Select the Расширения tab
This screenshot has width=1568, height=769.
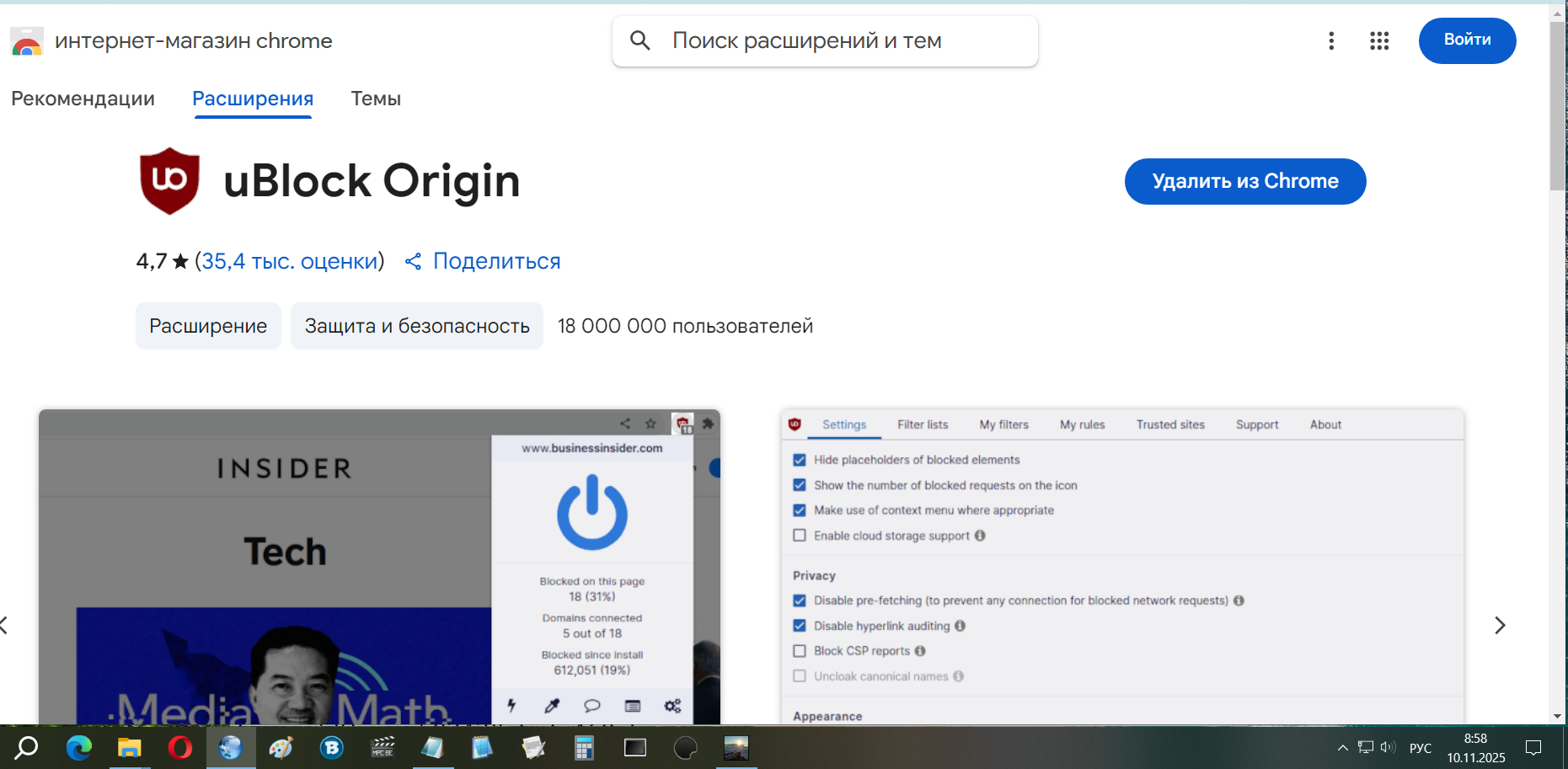coord(253,99)
